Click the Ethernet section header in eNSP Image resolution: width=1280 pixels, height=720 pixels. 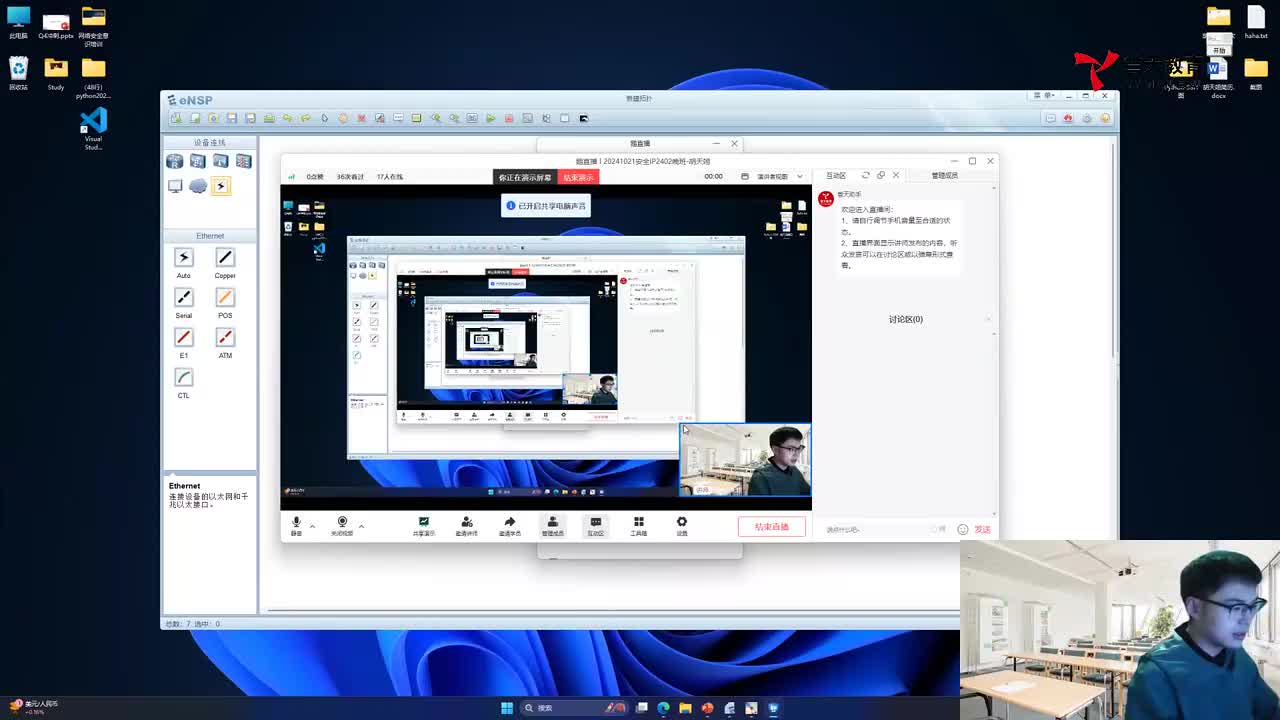[x=210, y=236]
